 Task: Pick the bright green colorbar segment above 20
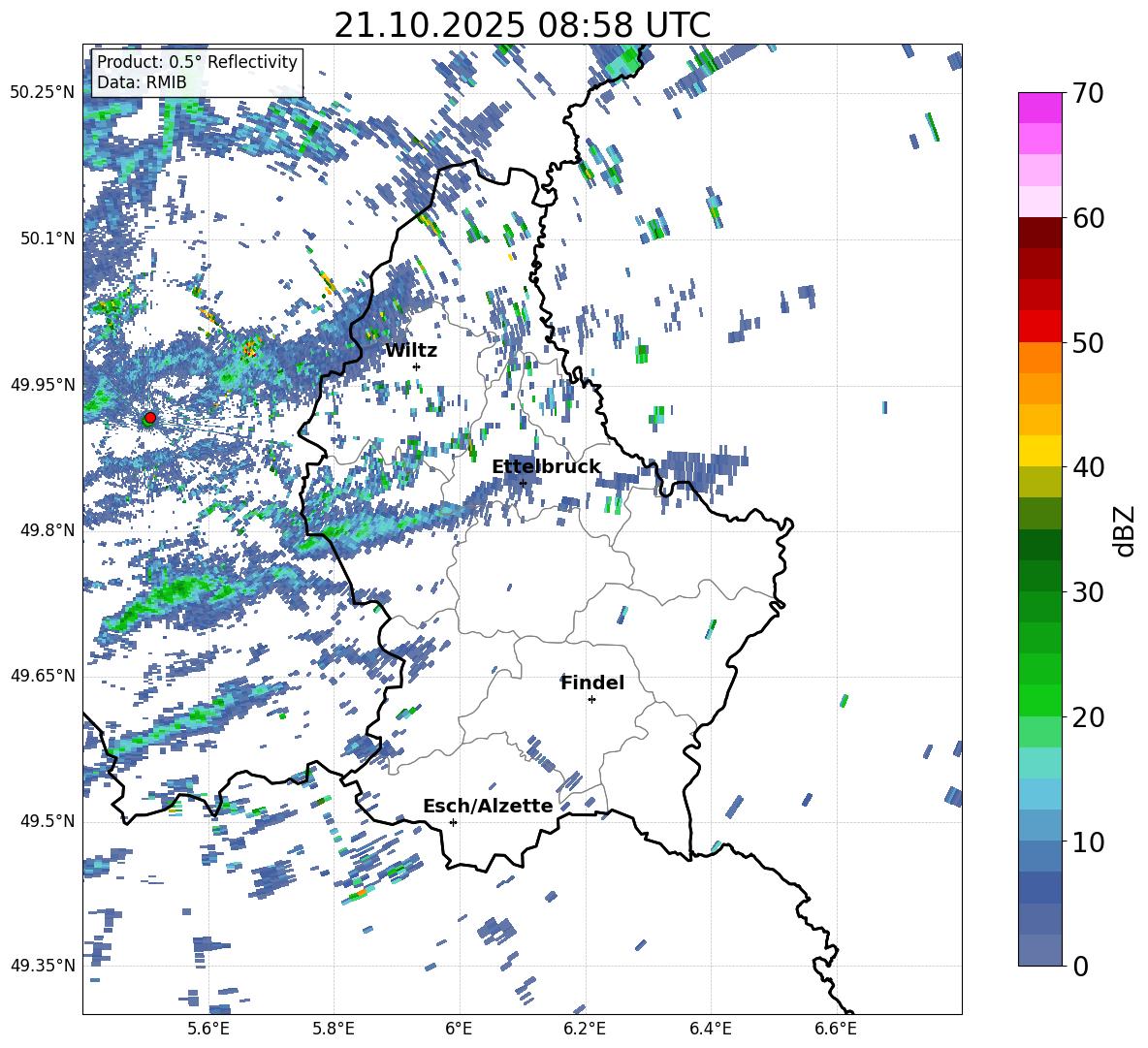[1040, 700]
